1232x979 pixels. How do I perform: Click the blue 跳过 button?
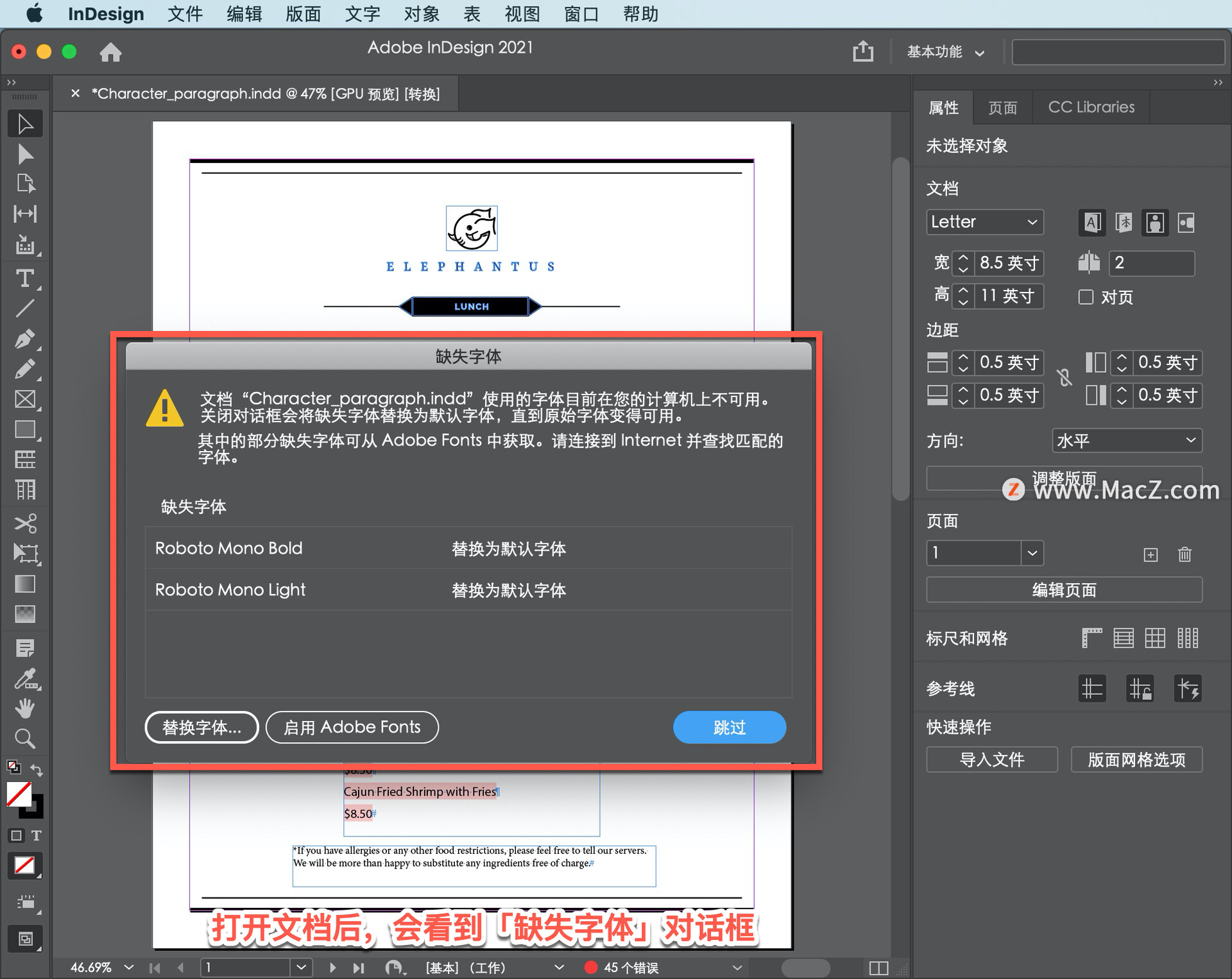[x=729, y=728]
